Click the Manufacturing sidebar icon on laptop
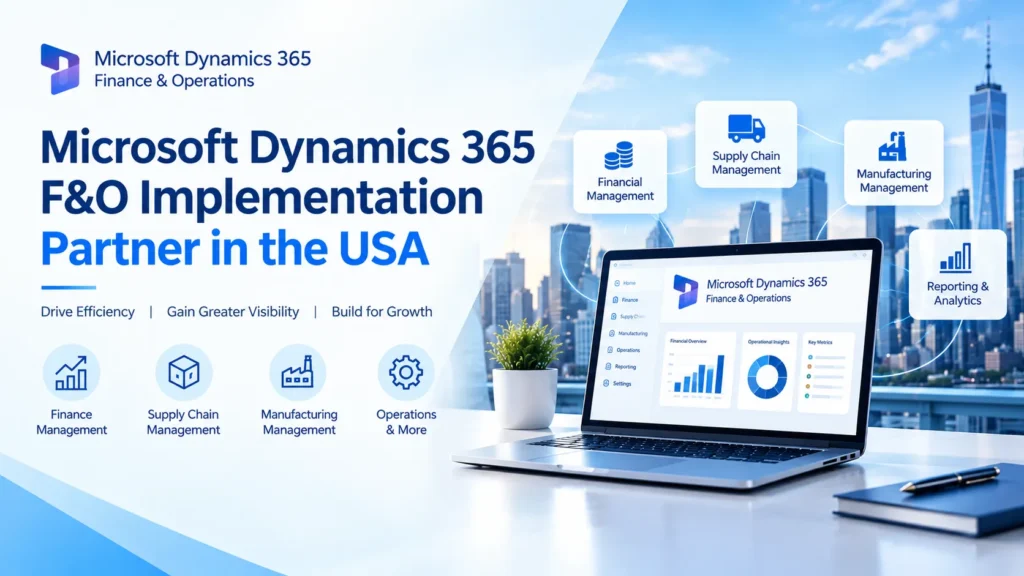The width and height of the screenshot is (1024, 576). (612, 333)
